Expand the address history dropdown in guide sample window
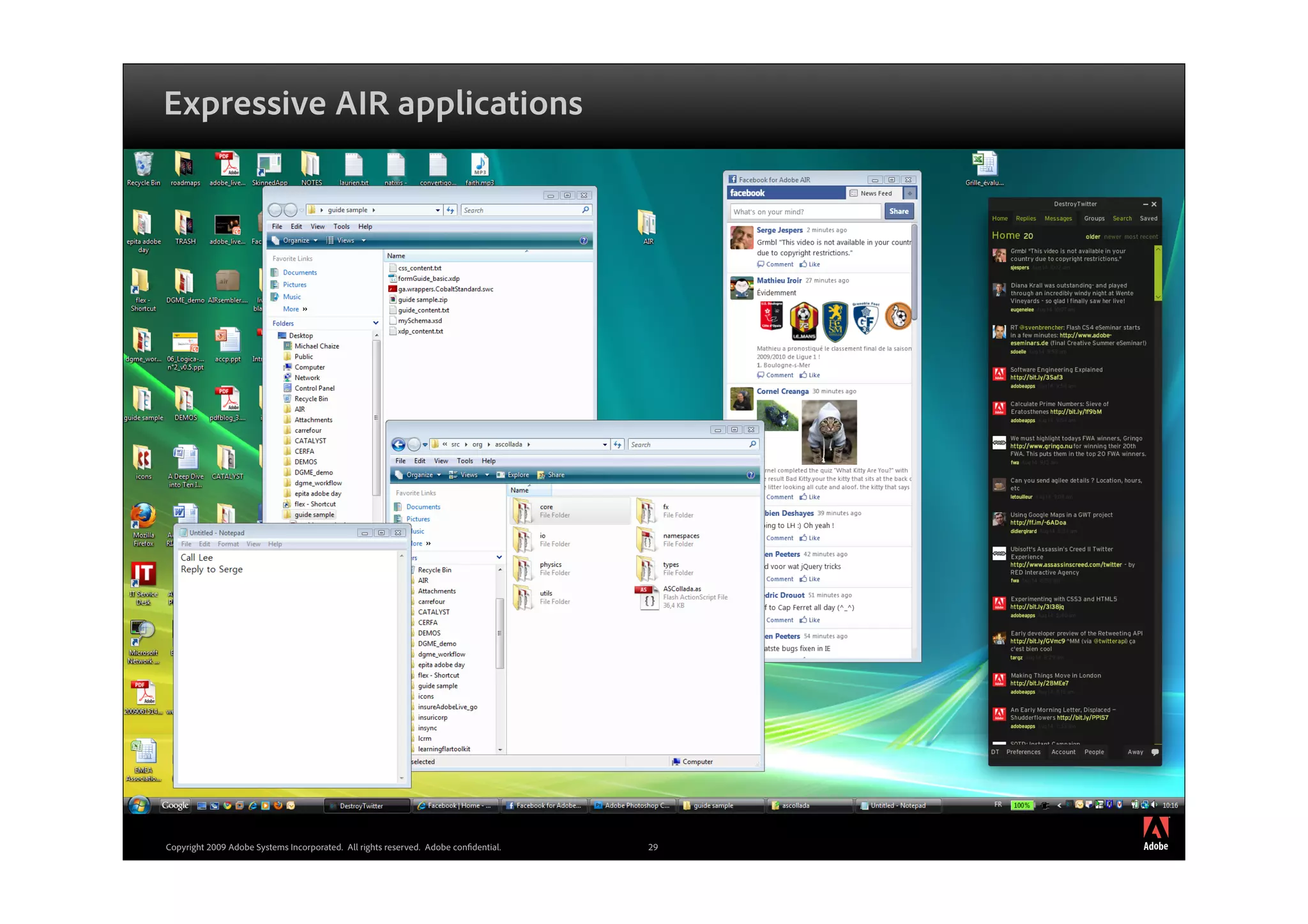This screenshot has height=924, width=1308. 437,210
